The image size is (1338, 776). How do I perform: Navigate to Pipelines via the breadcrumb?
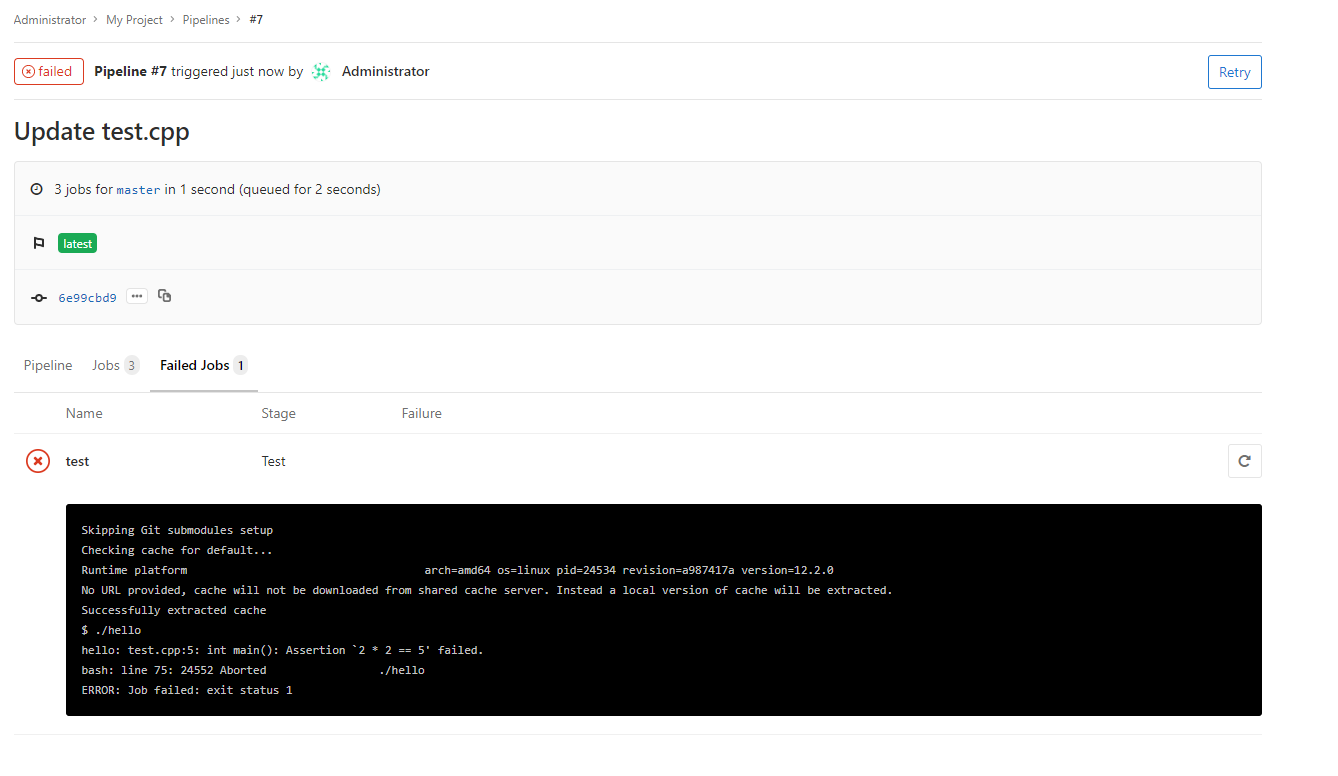point(205,19)
